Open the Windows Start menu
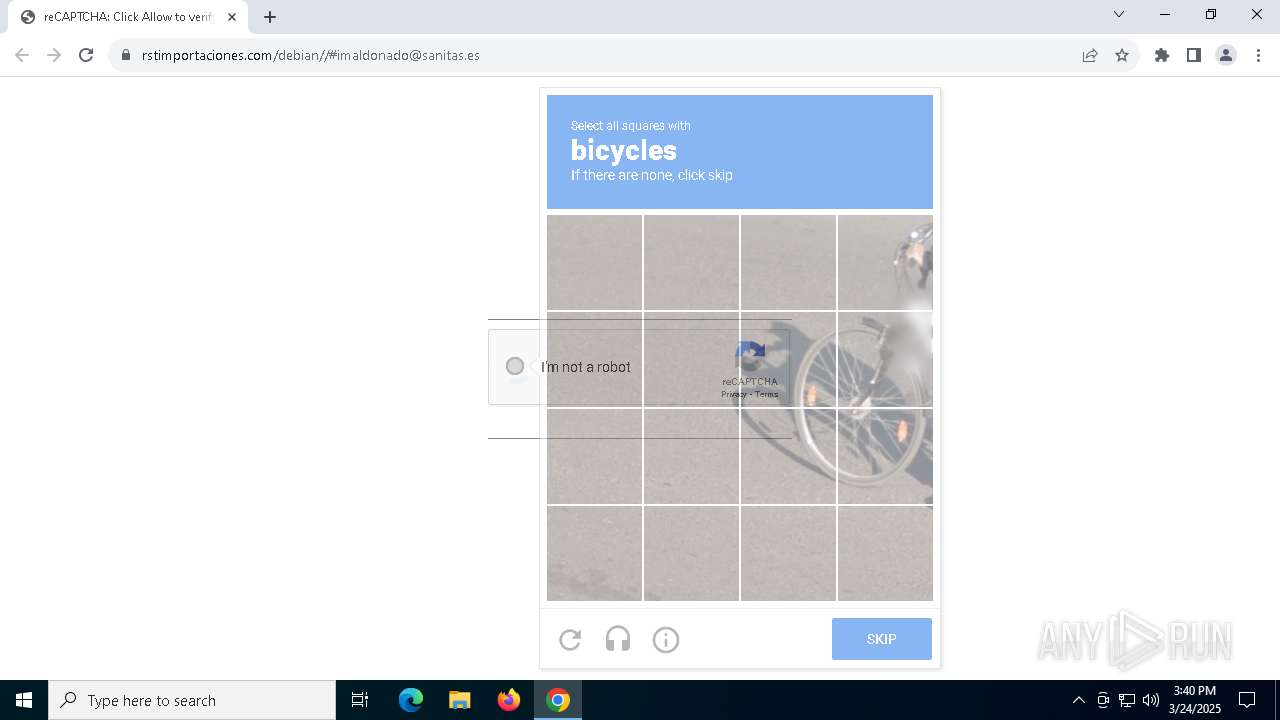 pos(24,700)
